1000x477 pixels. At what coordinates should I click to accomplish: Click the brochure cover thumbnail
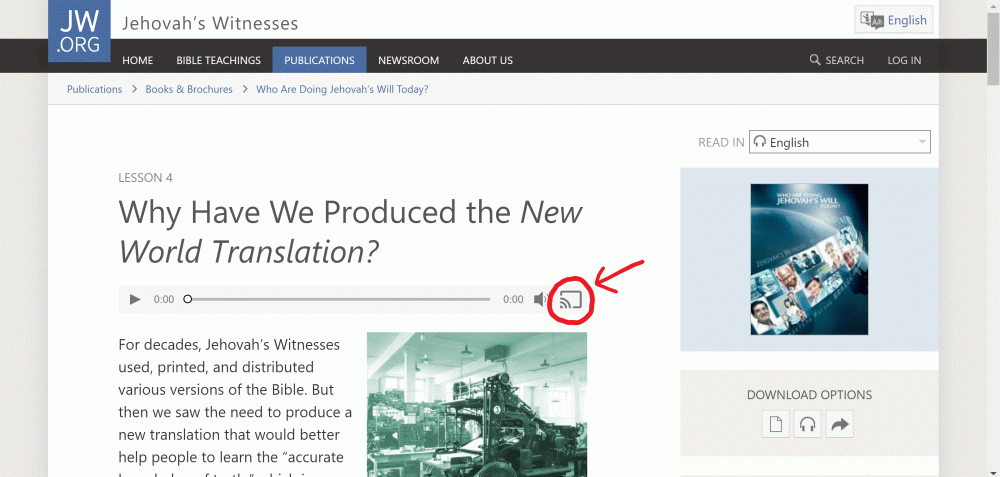[809, 259]
